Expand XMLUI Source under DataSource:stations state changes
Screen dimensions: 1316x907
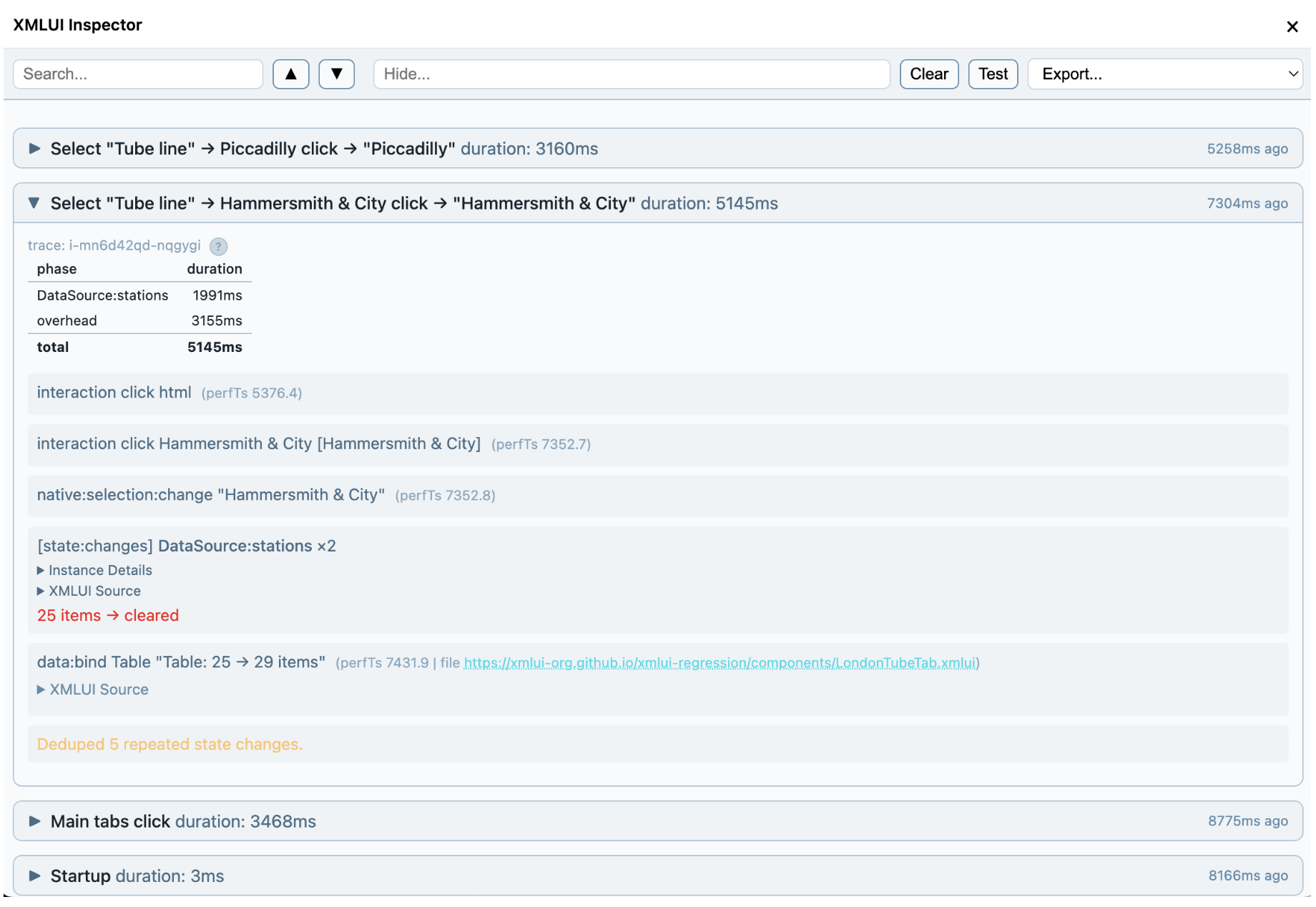point(89,591)
